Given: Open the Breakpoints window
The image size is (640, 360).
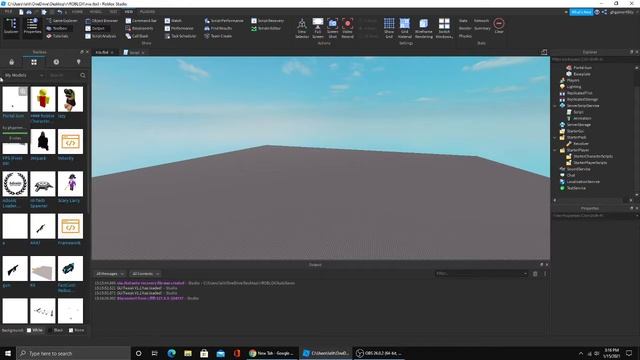Looking at the screenshot, I should coord(140,28).
